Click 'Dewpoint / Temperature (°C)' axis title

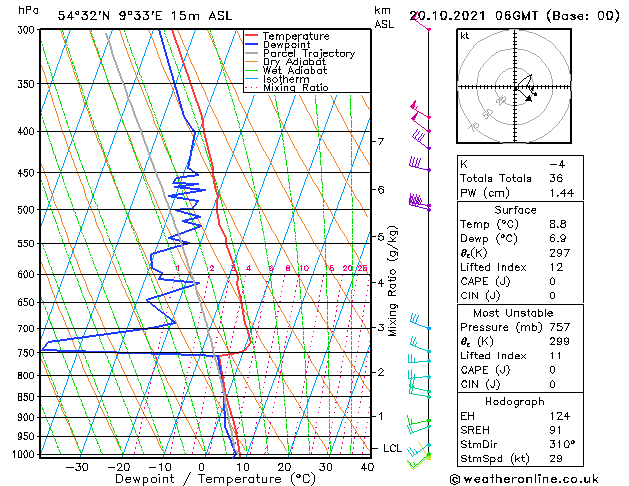[215, 479]
